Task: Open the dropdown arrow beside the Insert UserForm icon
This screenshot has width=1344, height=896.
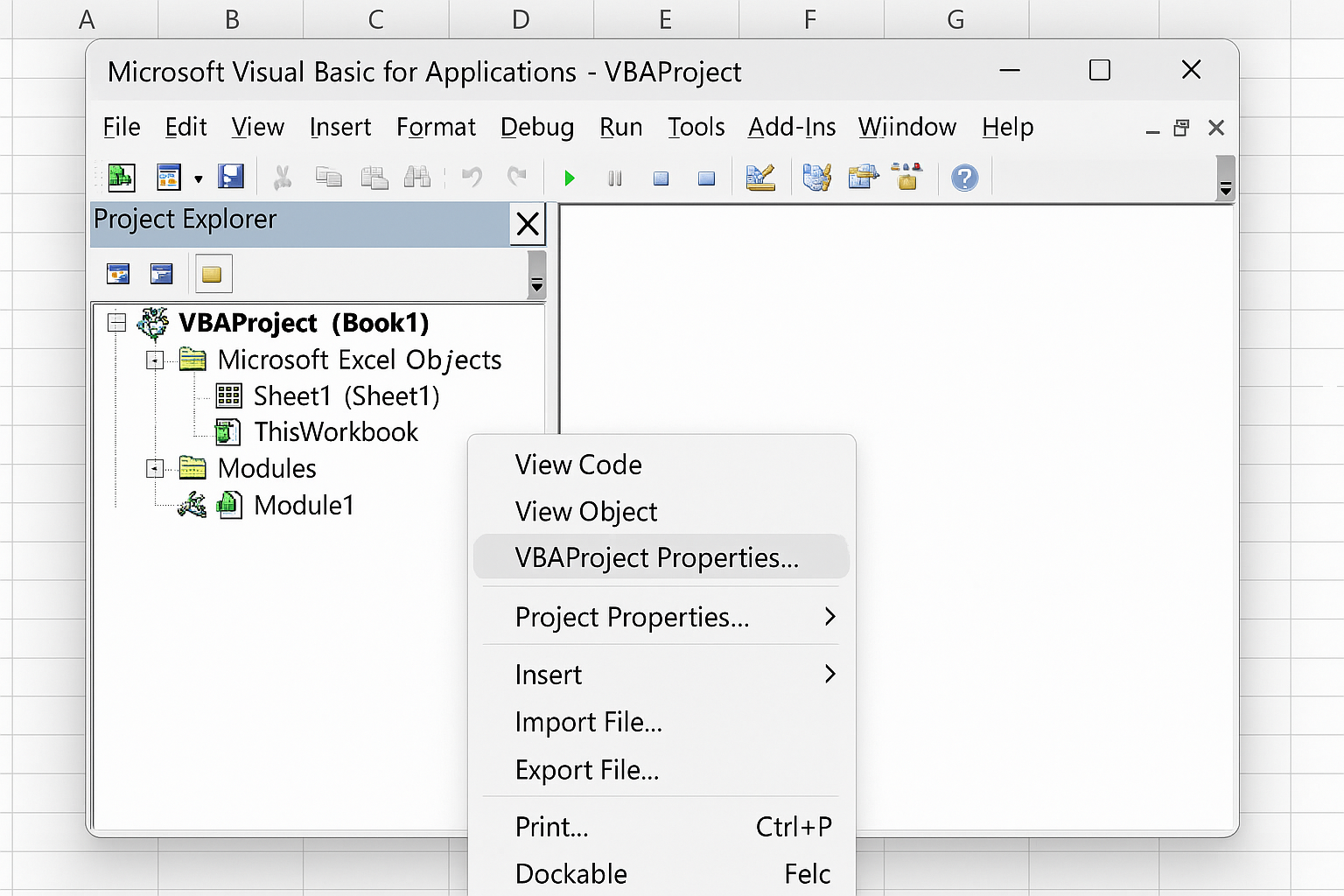Action: coord(199,179)
